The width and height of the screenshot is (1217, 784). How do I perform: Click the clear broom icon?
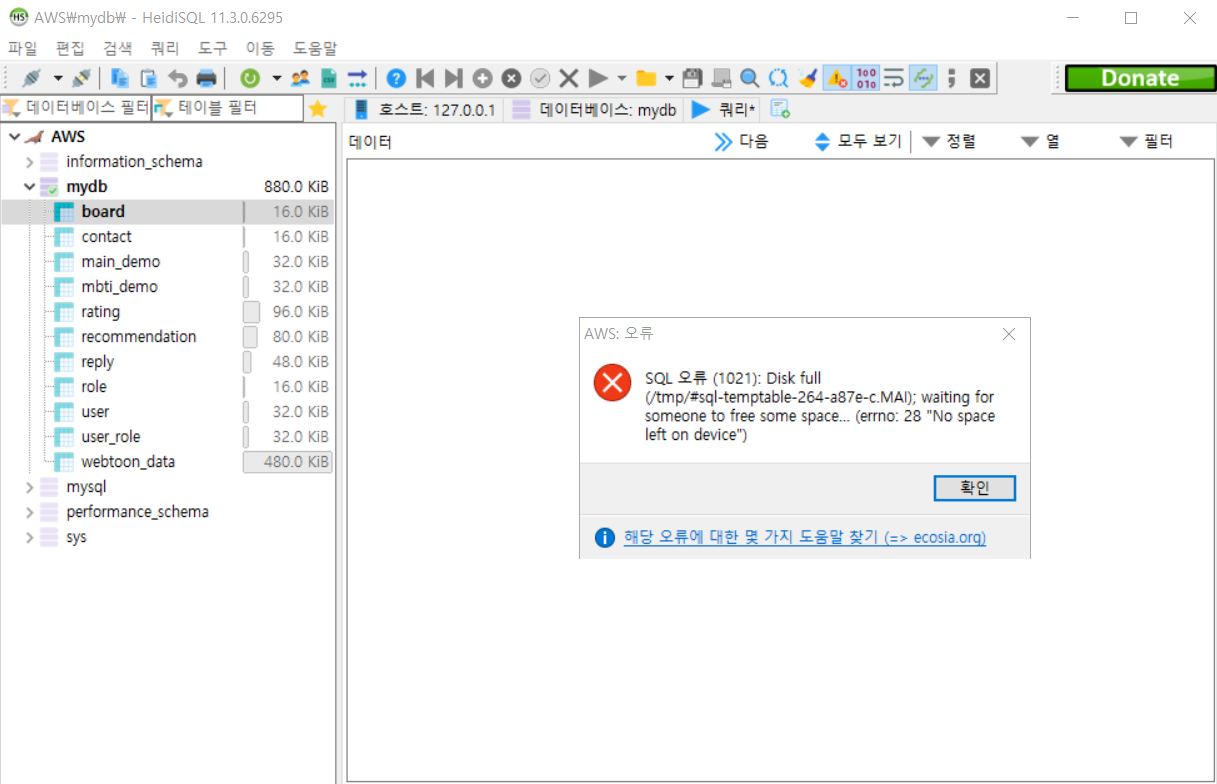[808, 78]
